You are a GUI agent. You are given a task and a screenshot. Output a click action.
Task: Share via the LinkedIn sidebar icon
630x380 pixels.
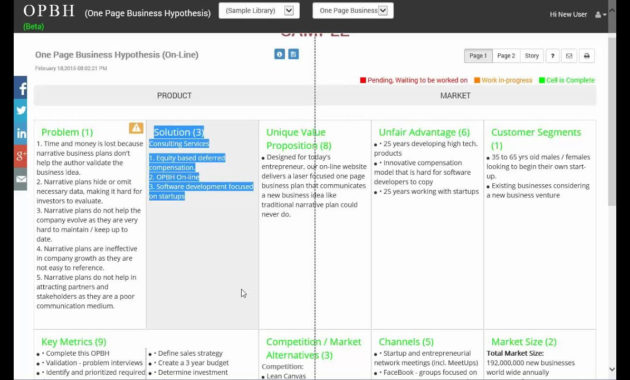20,133
